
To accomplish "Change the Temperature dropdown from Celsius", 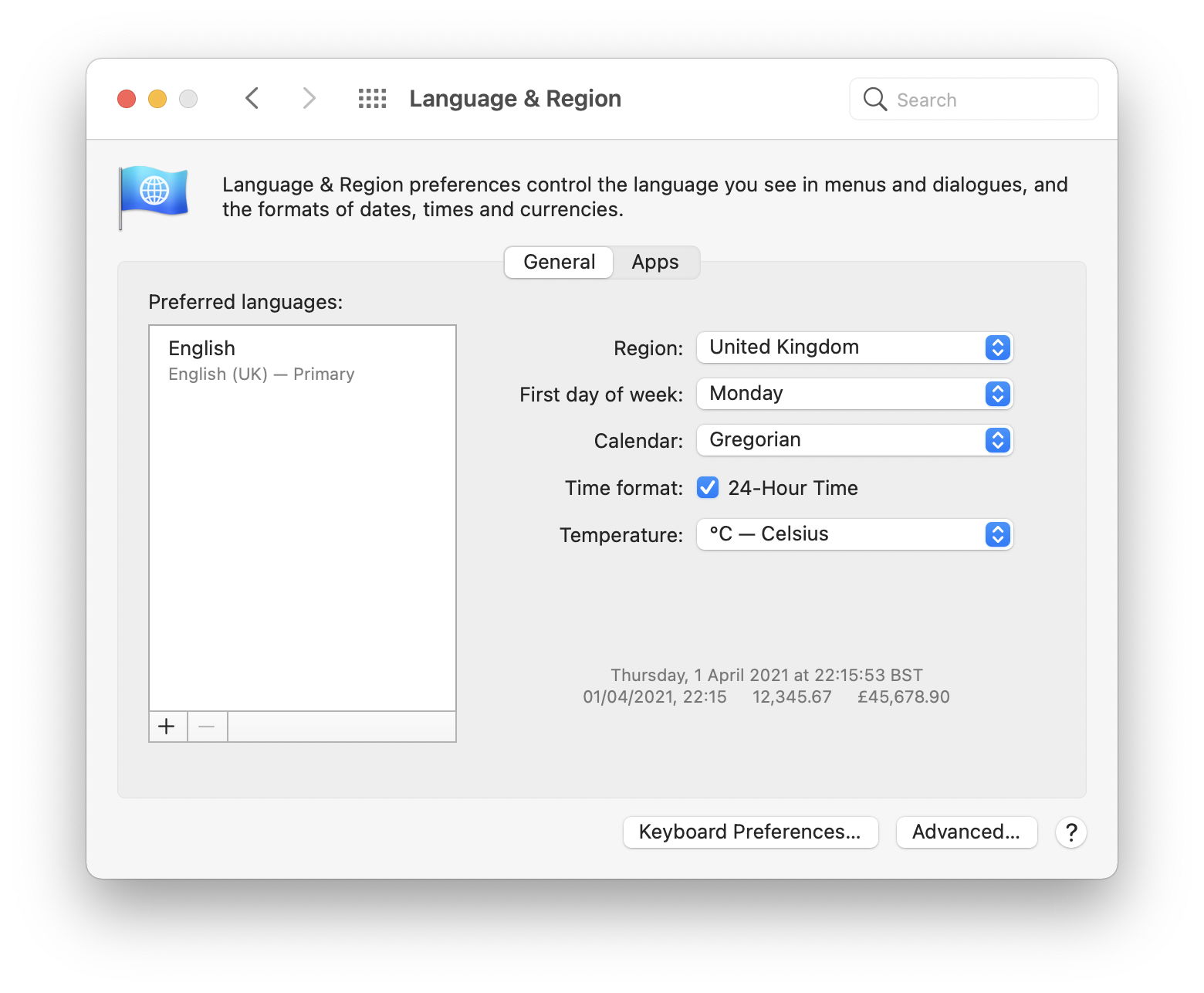I will click(854, 534).
